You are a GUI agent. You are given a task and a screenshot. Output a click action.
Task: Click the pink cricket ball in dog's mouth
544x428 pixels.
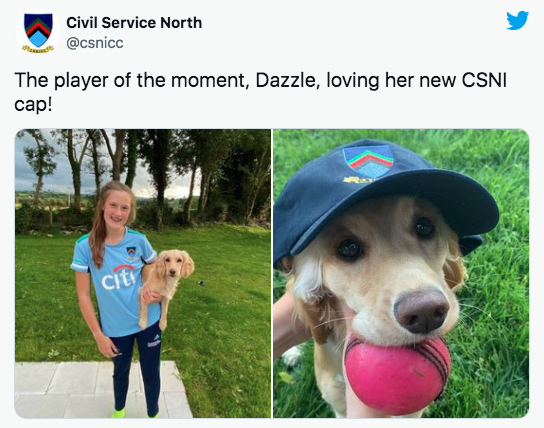point(397,374)
